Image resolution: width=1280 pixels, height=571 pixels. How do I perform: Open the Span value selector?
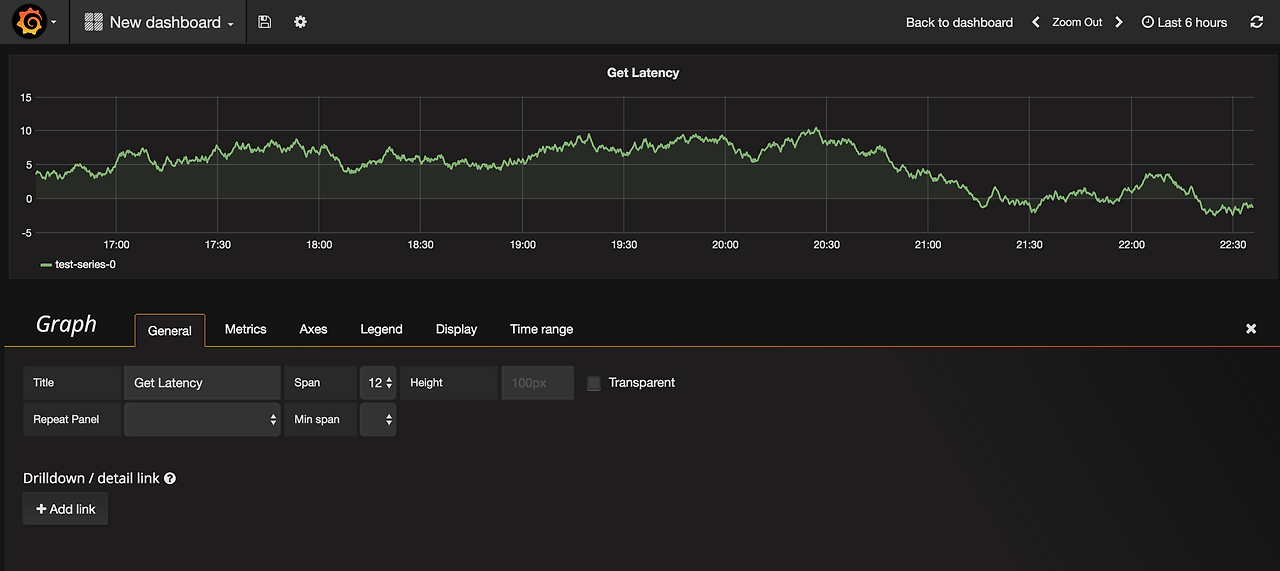point(378,383)
